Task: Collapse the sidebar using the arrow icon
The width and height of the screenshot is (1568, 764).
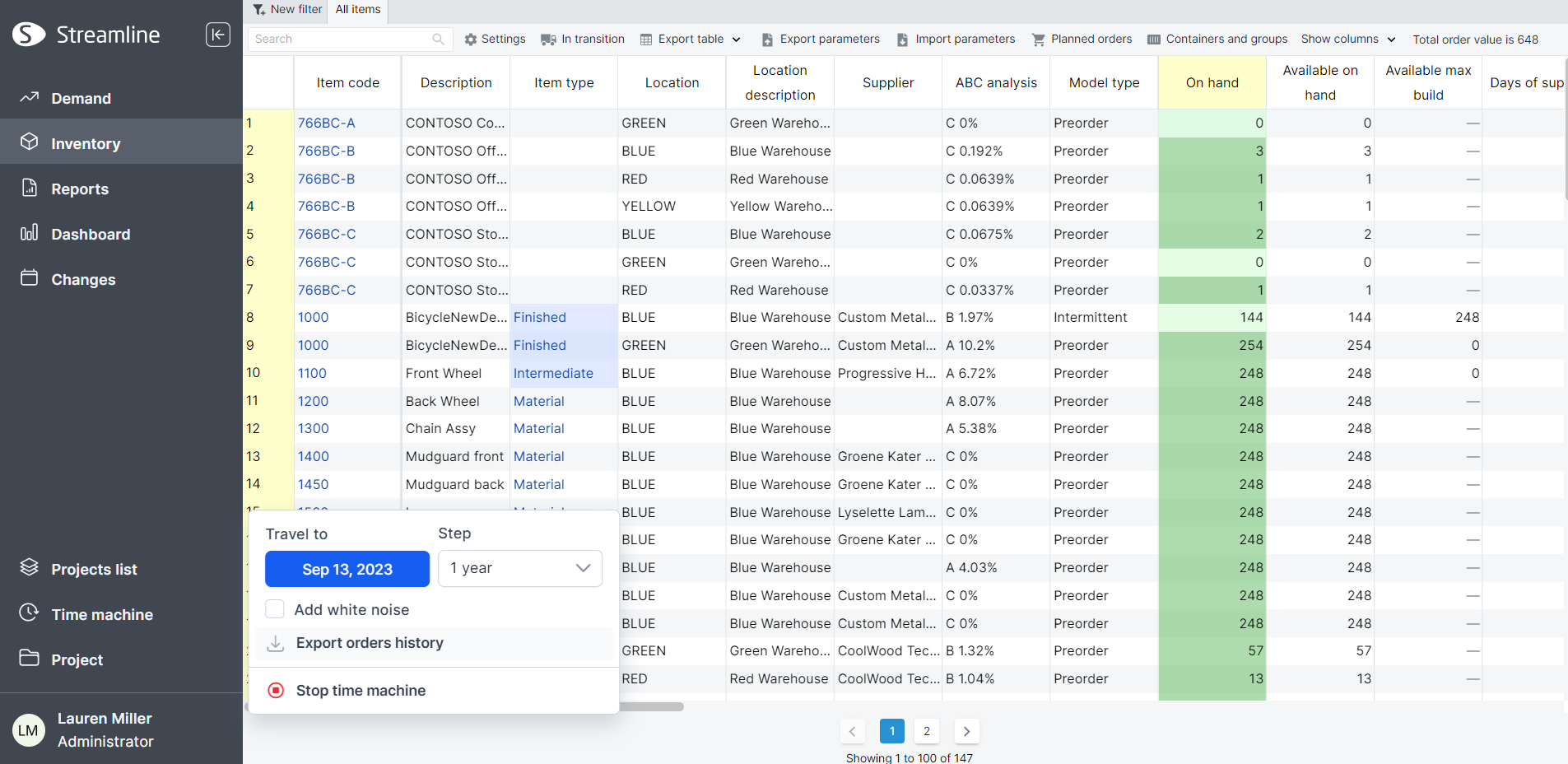Action: point(217,35)
